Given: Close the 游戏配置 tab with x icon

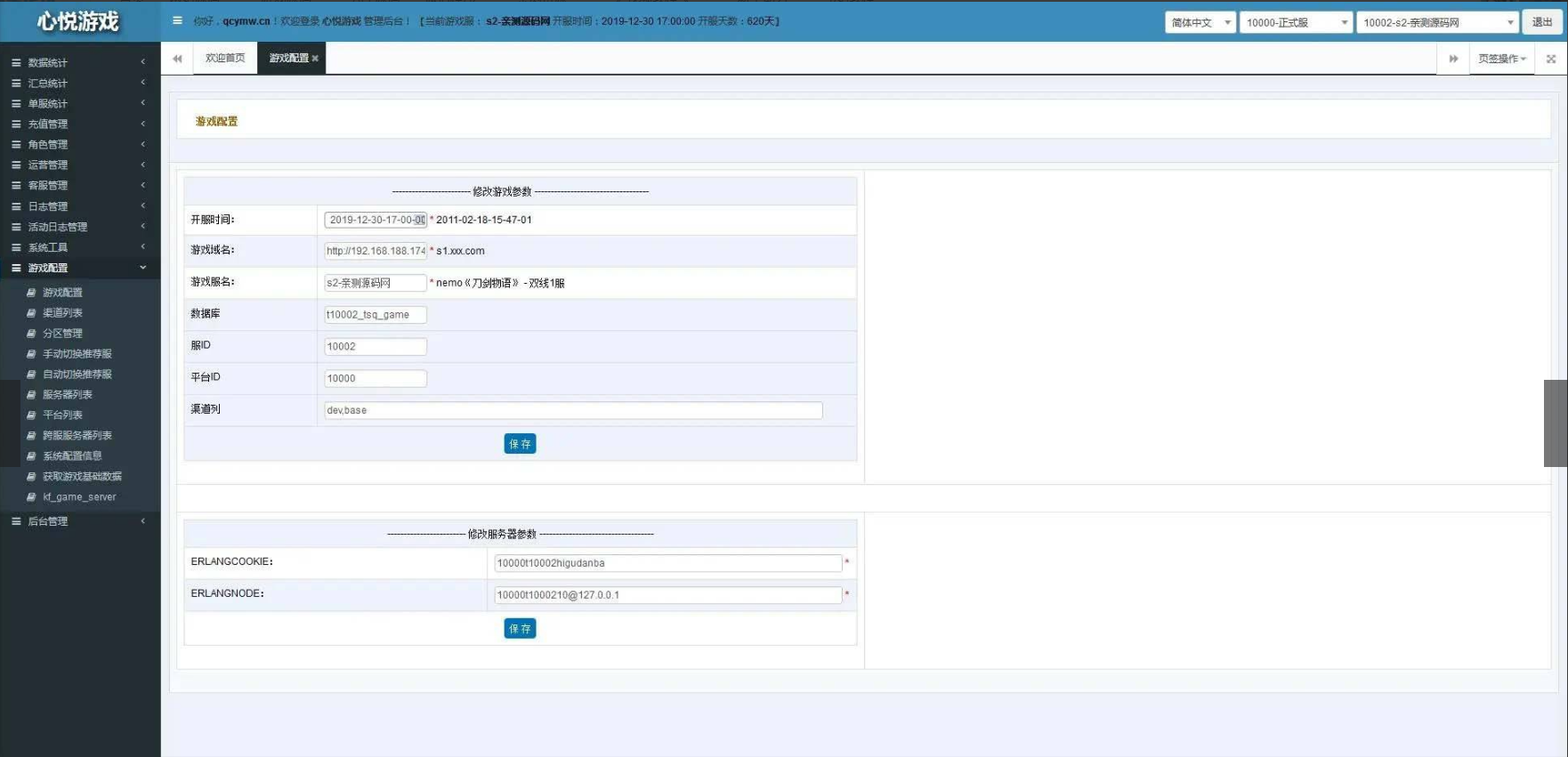Looking at the screenshot, I should pyautogui.click(x=315, y=59).
